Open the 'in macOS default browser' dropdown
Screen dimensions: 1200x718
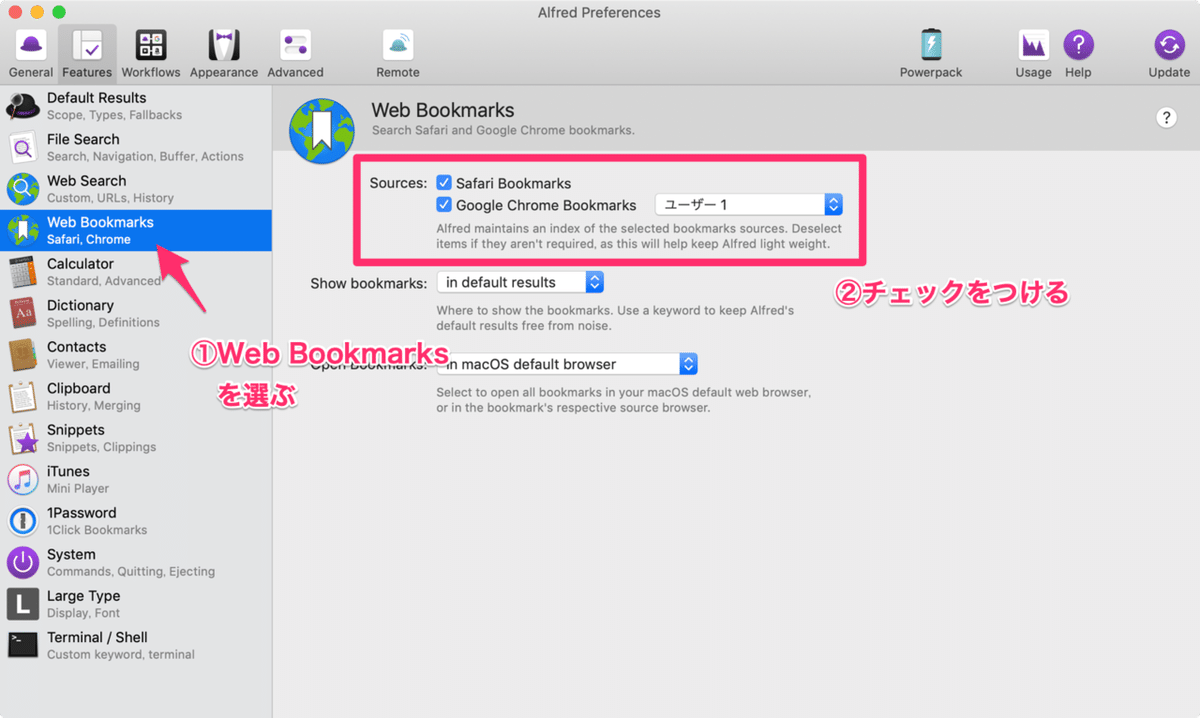click(x=567, y=364)
